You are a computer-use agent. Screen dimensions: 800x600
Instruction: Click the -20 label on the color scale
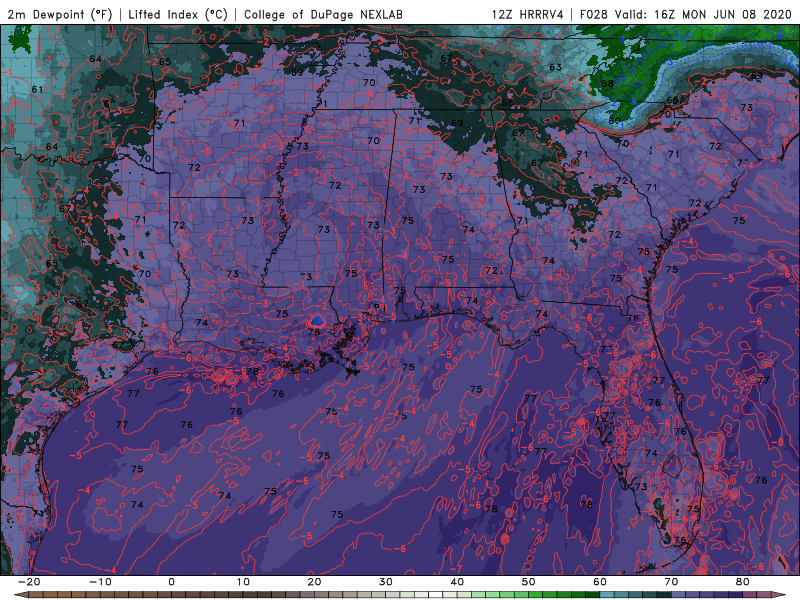(x=29, y=582)
